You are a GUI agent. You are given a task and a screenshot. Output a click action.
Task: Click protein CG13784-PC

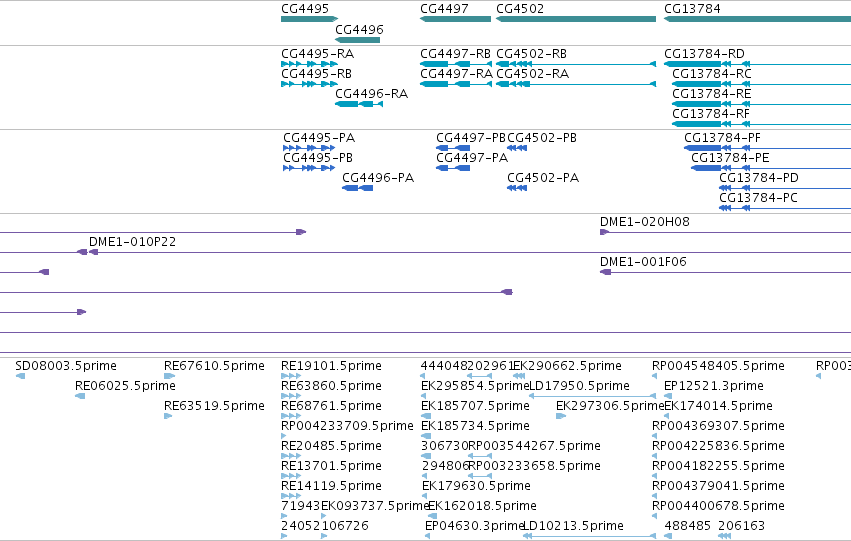click(x=758, y=198)
